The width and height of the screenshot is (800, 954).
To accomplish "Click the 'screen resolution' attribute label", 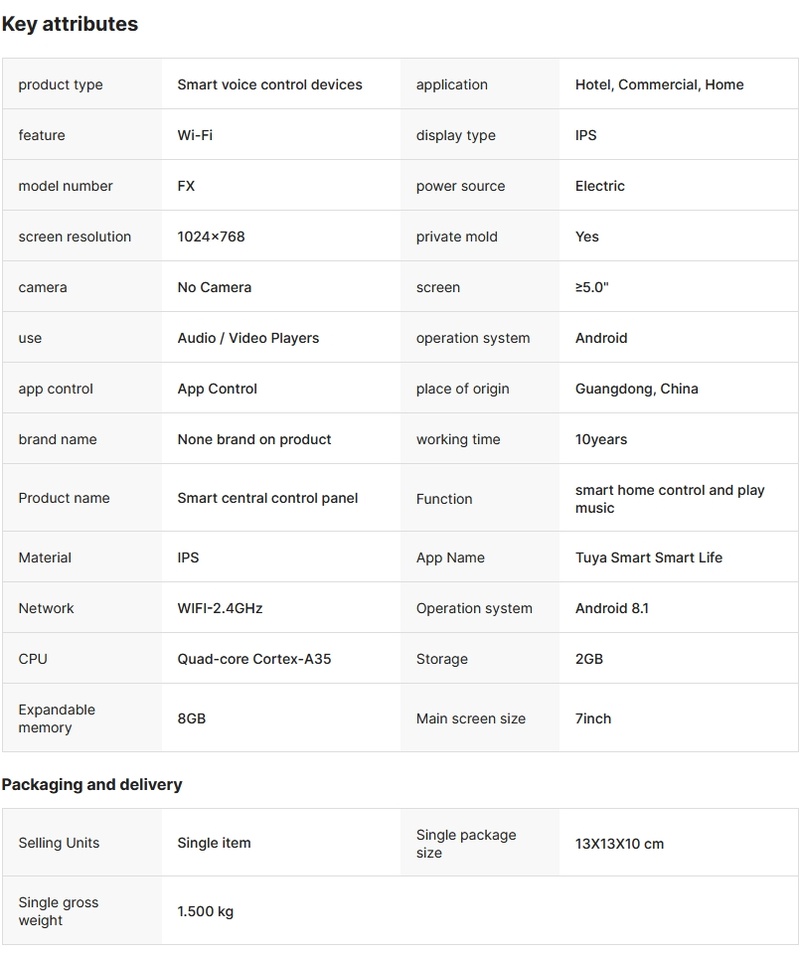I will 75,237.
